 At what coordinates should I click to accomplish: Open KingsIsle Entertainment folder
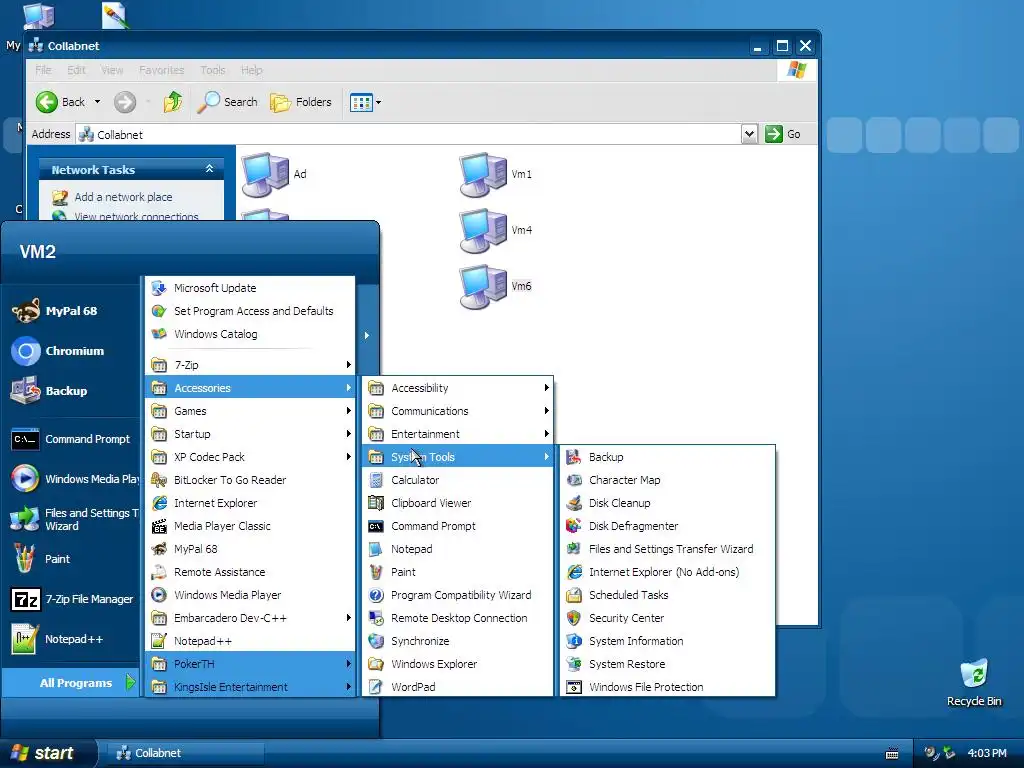pos(250,687)
